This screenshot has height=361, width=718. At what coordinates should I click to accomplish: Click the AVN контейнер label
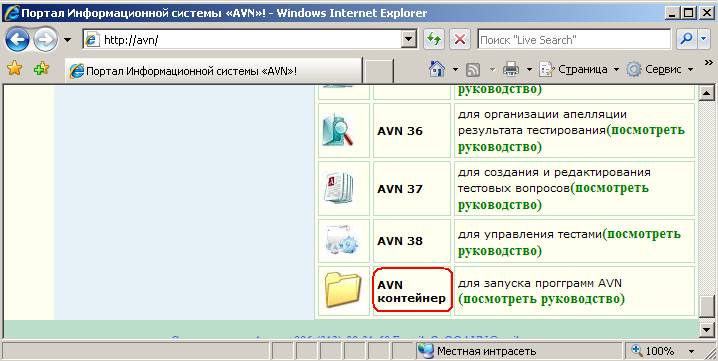pyautogui.click(x=411, y=291)
